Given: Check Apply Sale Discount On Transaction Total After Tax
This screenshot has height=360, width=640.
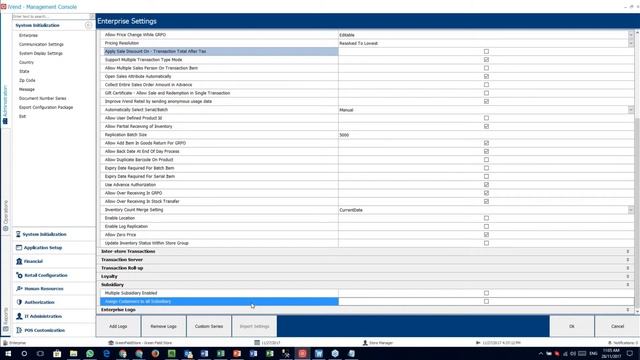Looking at the screenshot, I should tap(486, 51).
